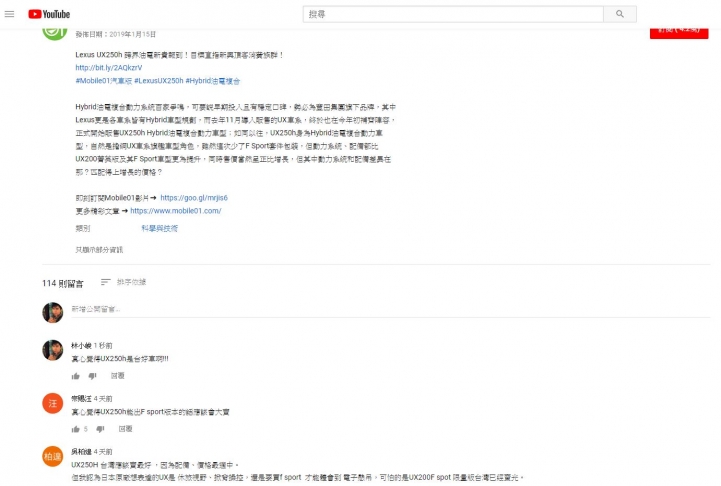The height and width of the screenshot is (486, 721).
Task: Open the #Hybrid hashtag link
Action: tap(212, 80)
